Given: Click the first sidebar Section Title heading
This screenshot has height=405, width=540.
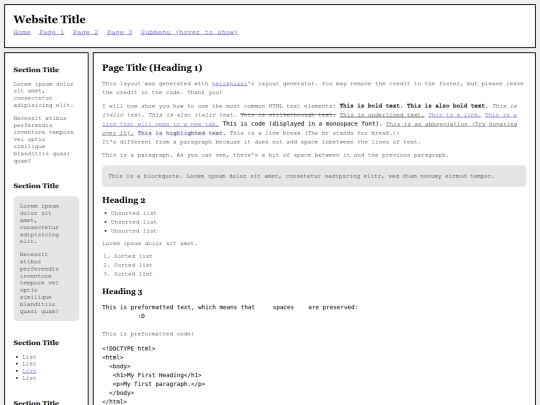Looking at the screenshot, I should point(36,70).
